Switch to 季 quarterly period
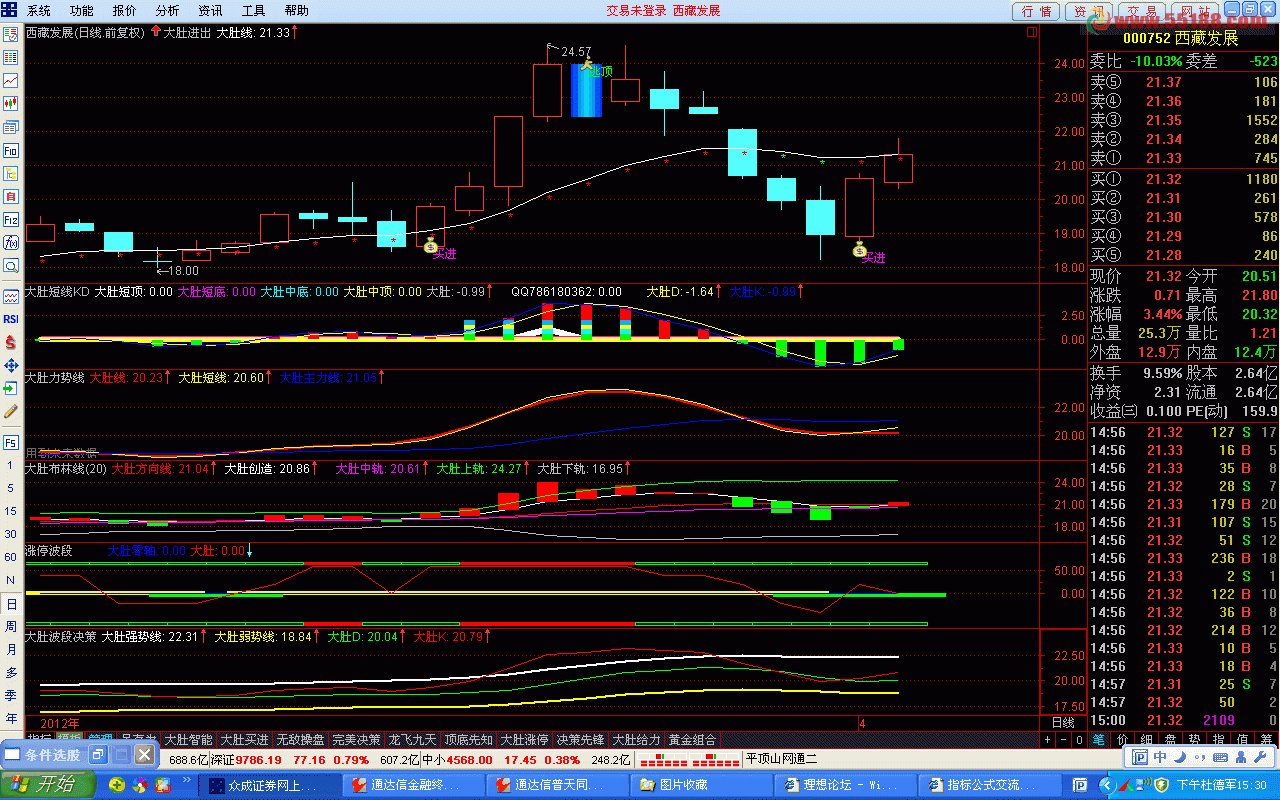Screen dimensions: 1280x800 11,695
